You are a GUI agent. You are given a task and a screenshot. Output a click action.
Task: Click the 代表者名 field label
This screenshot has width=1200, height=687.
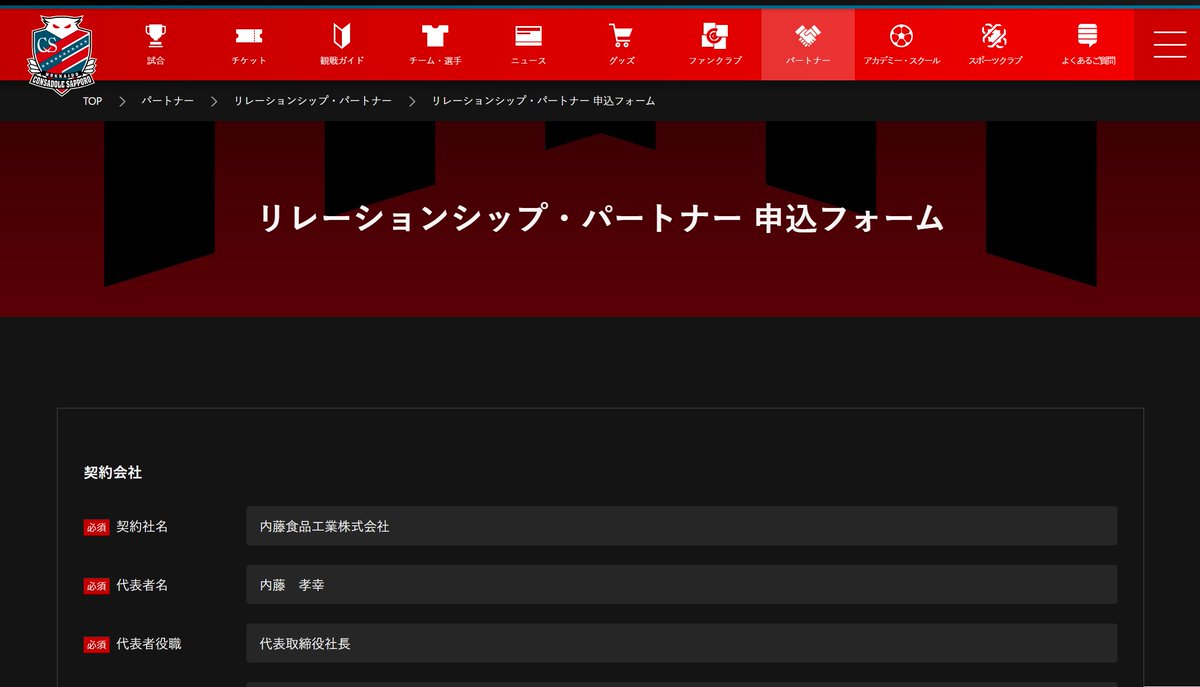(x=142, y=585)
